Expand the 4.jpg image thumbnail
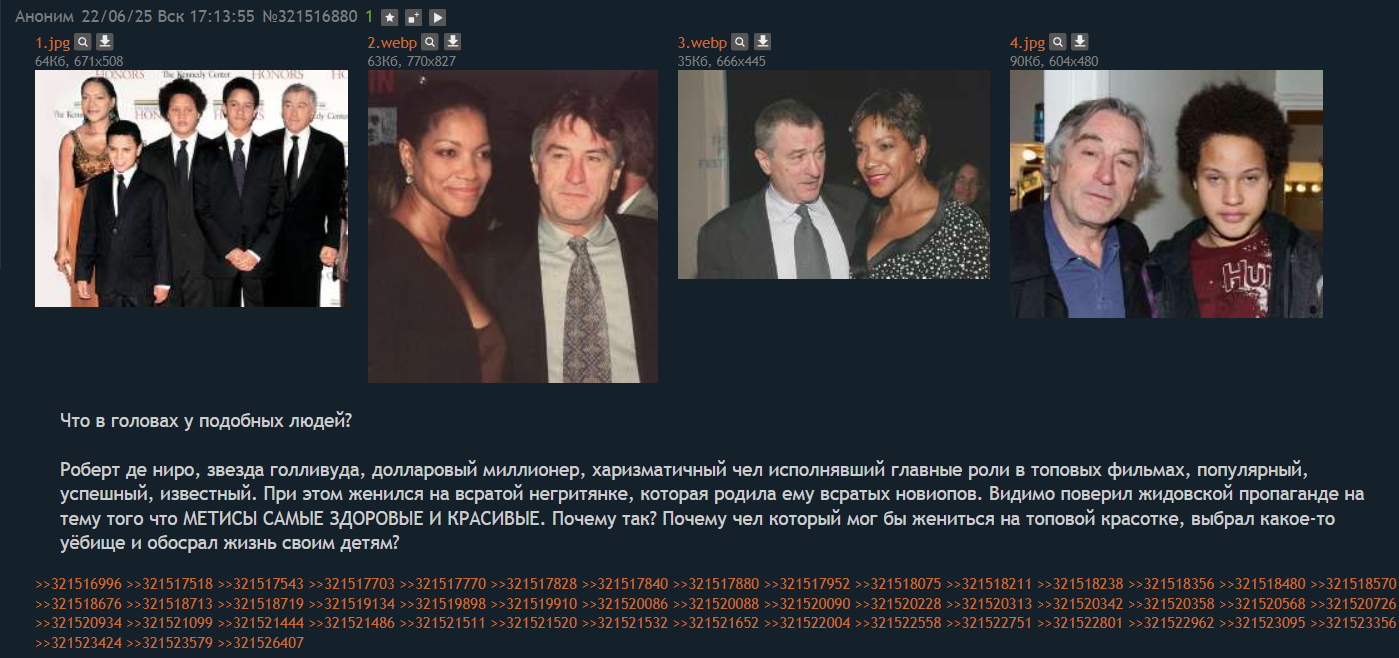 1166,194
